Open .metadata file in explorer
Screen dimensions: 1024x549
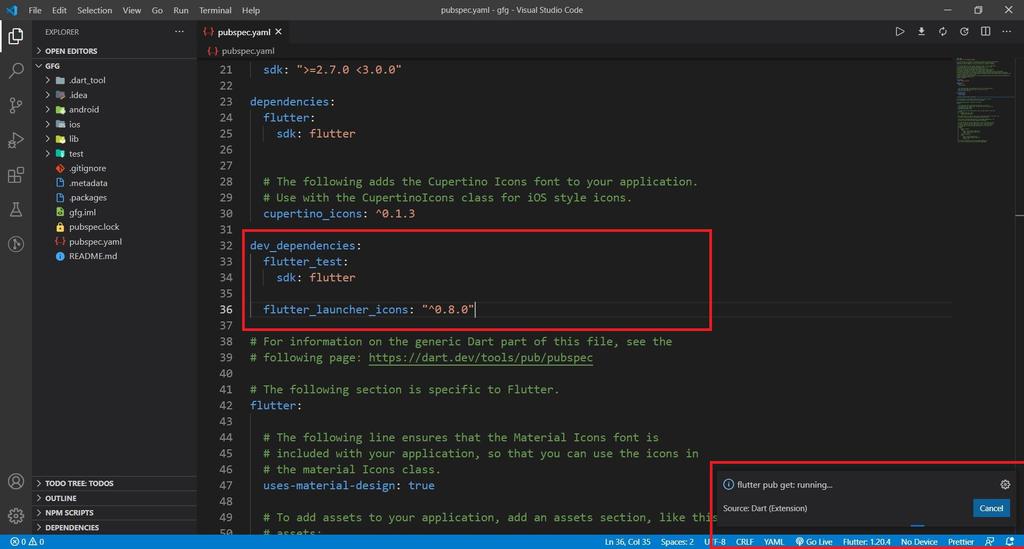coord(114,183)
